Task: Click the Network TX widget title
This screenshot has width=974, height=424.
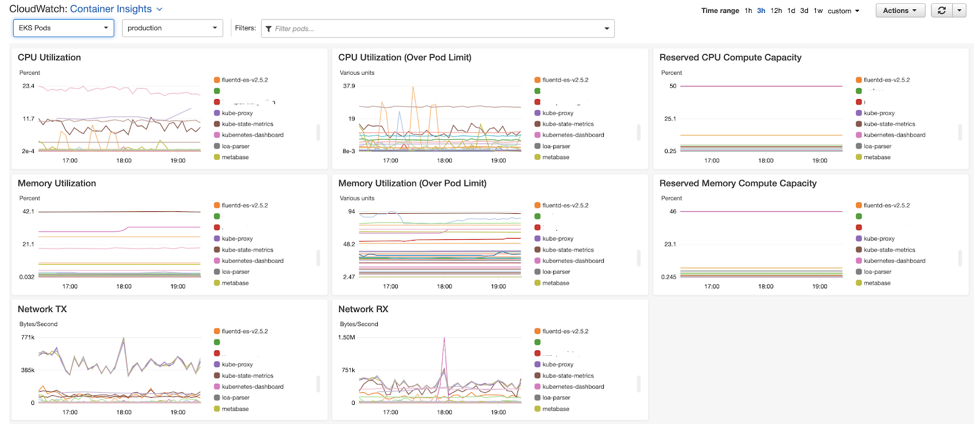Action: pos(42,309)
